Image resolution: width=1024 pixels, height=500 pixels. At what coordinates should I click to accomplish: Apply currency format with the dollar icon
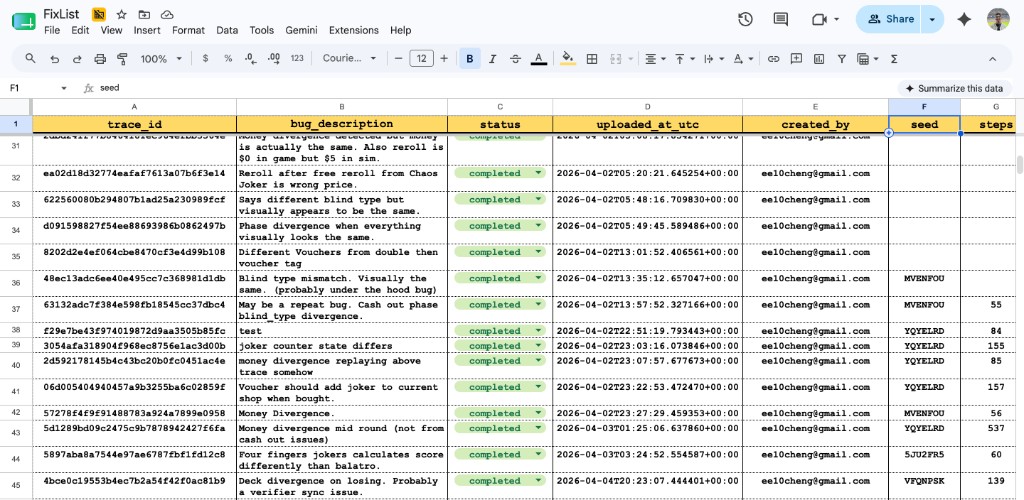click(206, 59)
